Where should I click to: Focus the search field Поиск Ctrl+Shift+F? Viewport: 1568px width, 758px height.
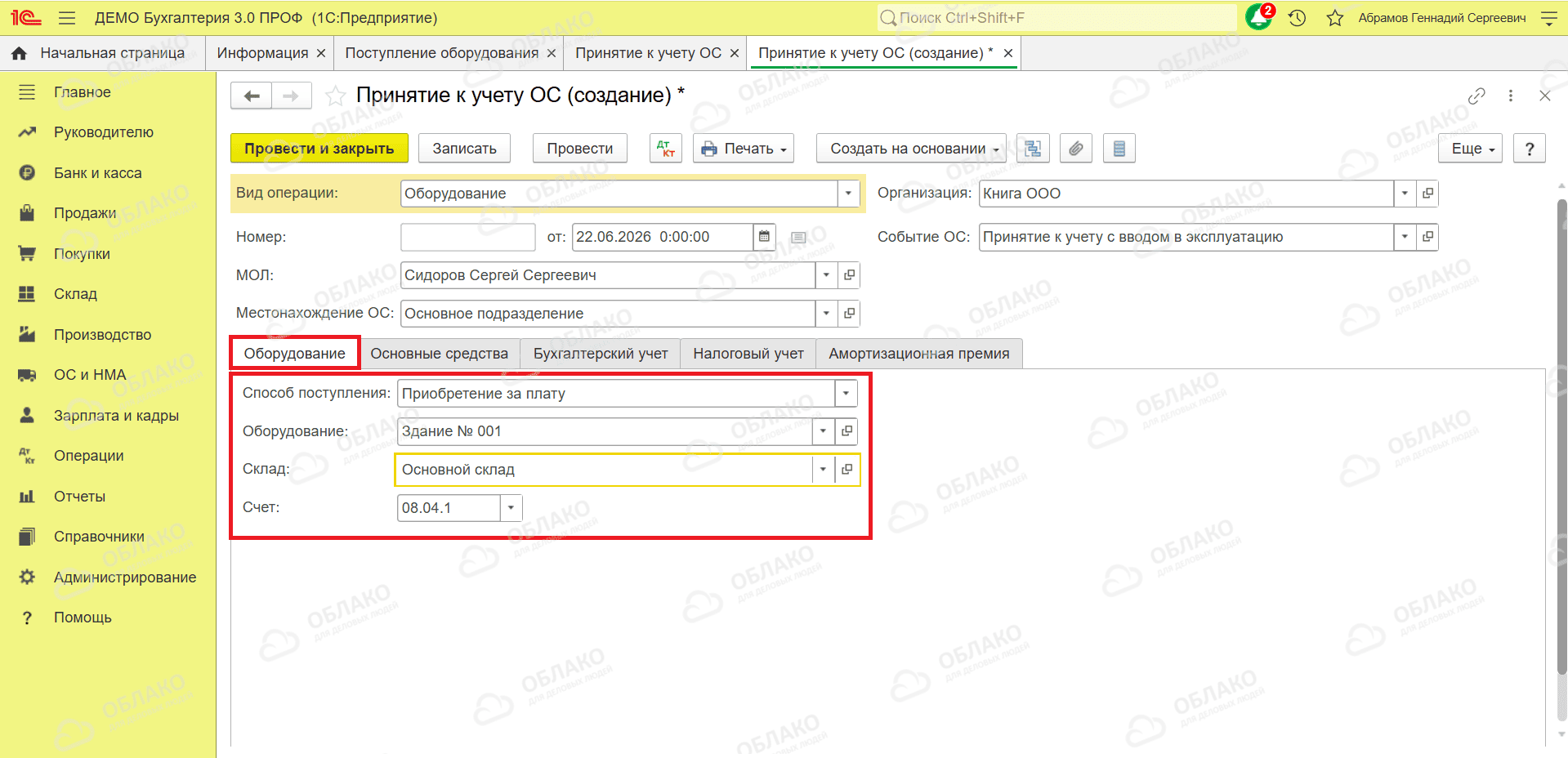tap(1057, 18)
